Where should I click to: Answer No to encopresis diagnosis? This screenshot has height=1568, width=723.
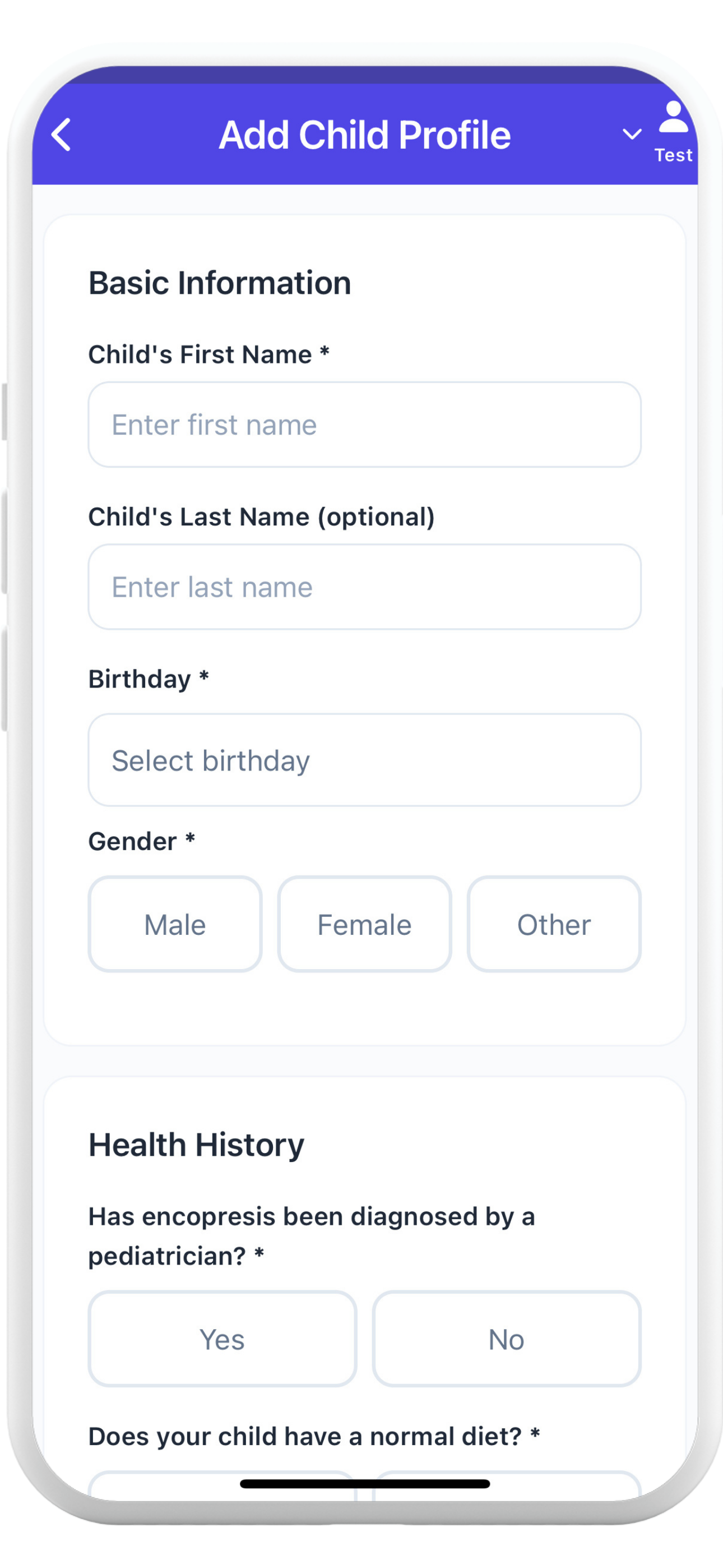[506, 1339]
